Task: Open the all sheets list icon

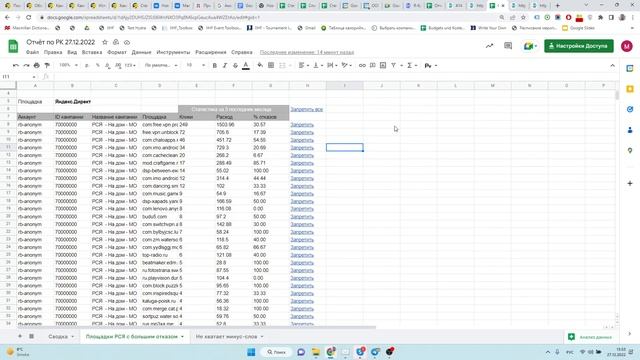Action: pos(31,336)
